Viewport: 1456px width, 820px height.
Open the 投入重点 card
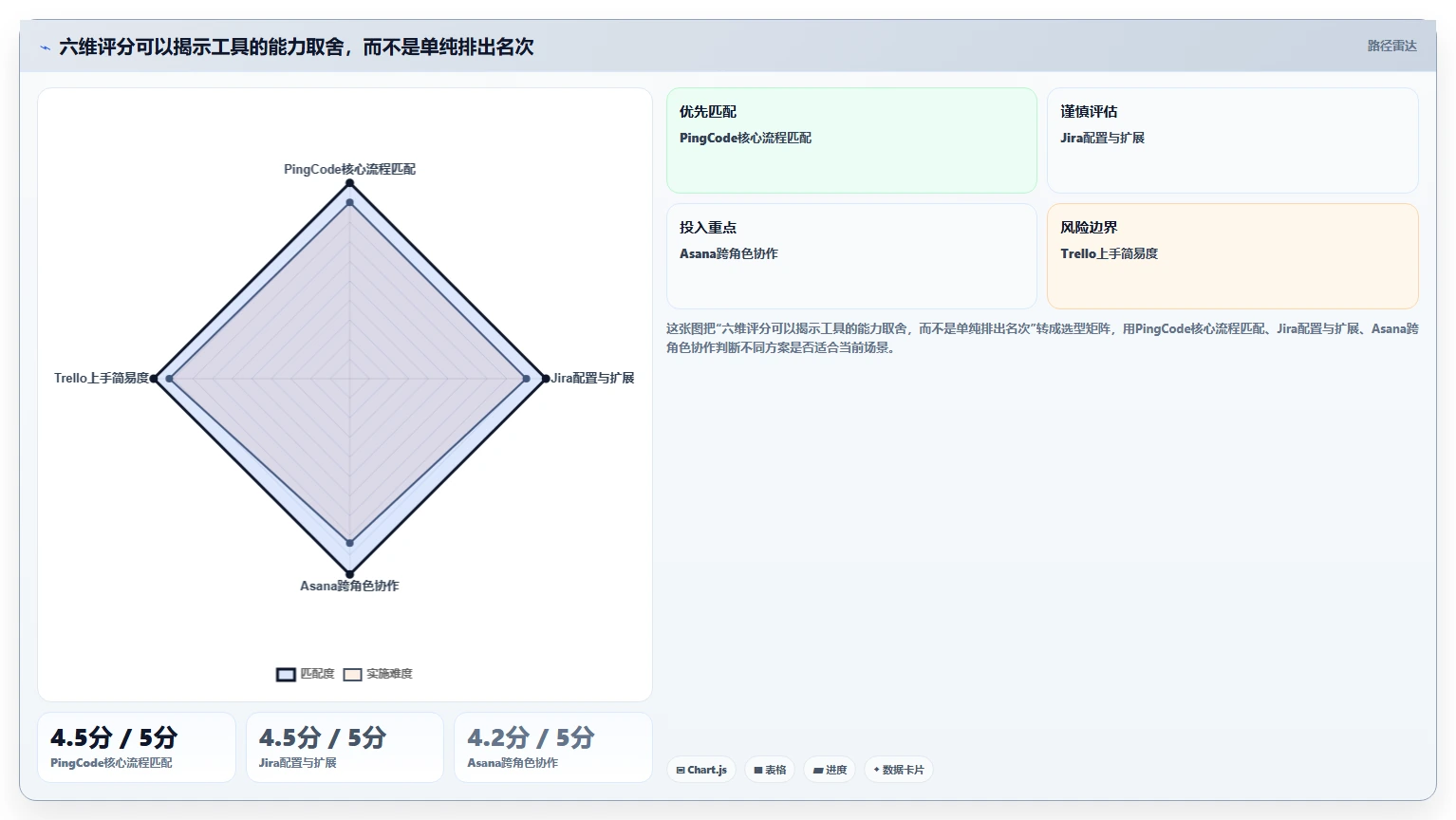pyautogui.click(x=851, y=256)
